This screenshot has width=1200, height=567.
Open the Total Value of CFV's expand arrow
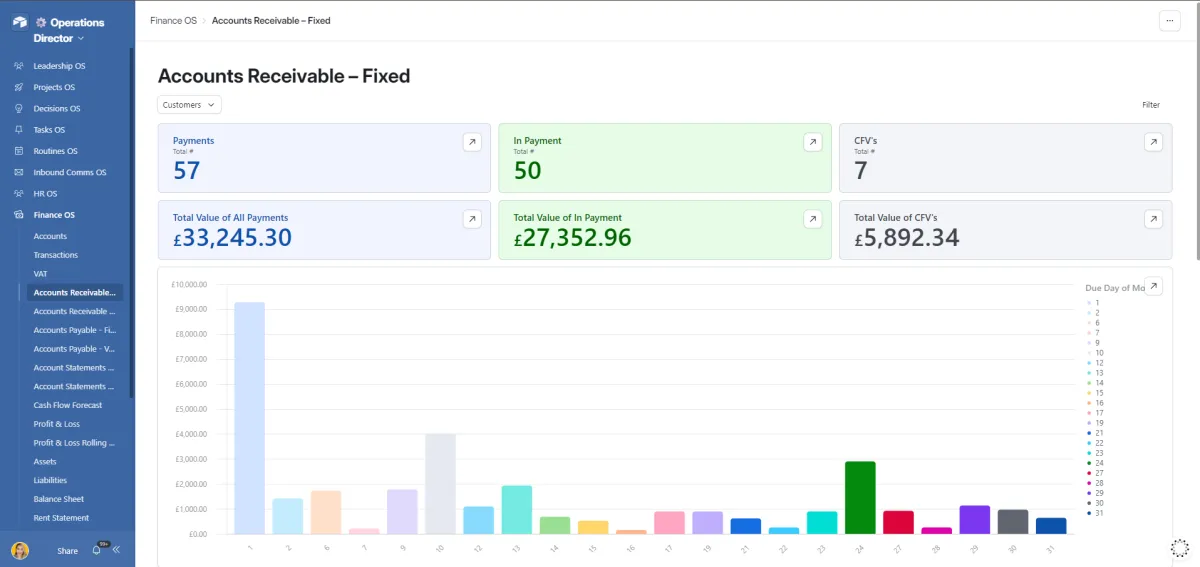click(x=1153, y=219)
